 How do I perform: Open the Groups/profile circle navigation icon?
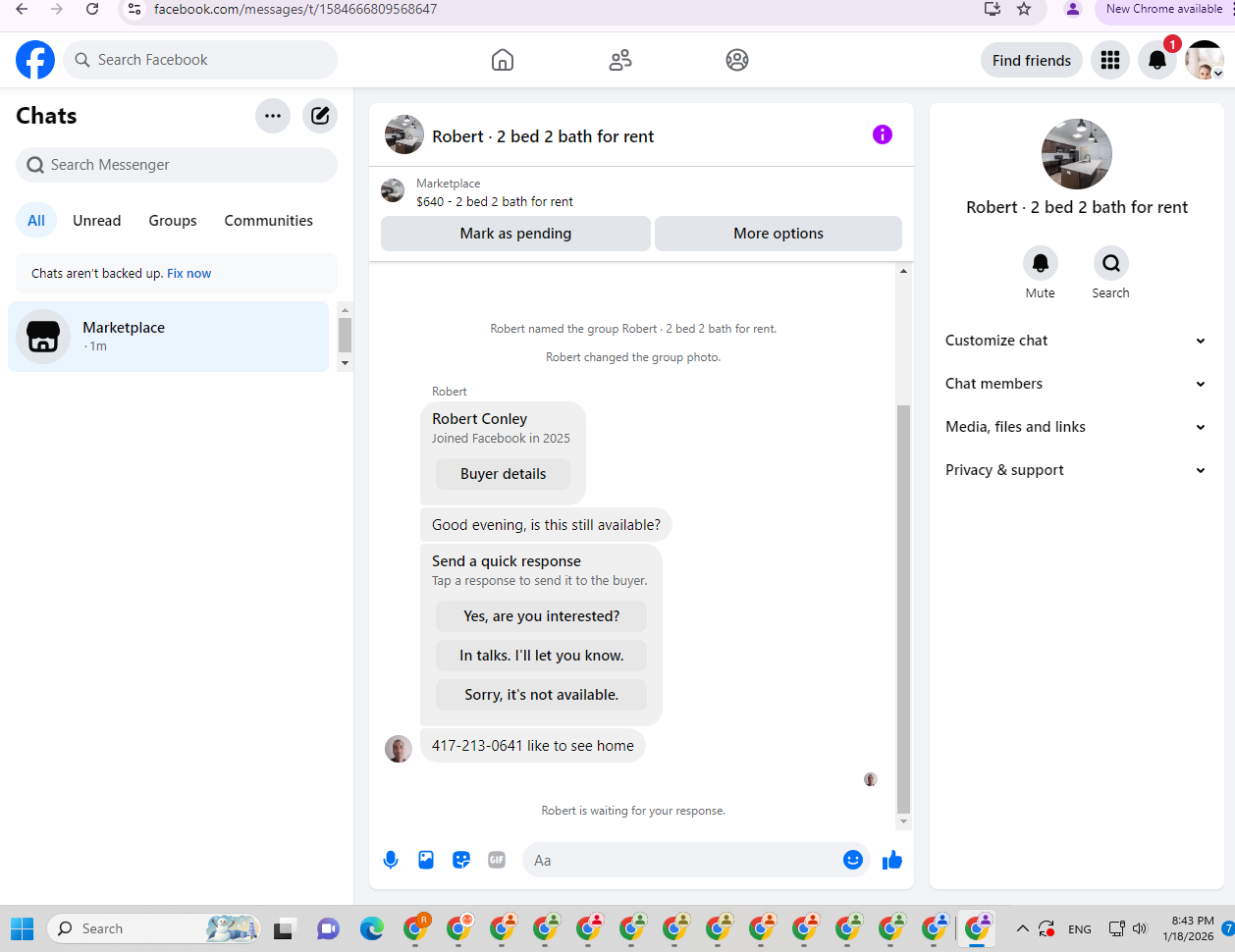tap(737, 60)
